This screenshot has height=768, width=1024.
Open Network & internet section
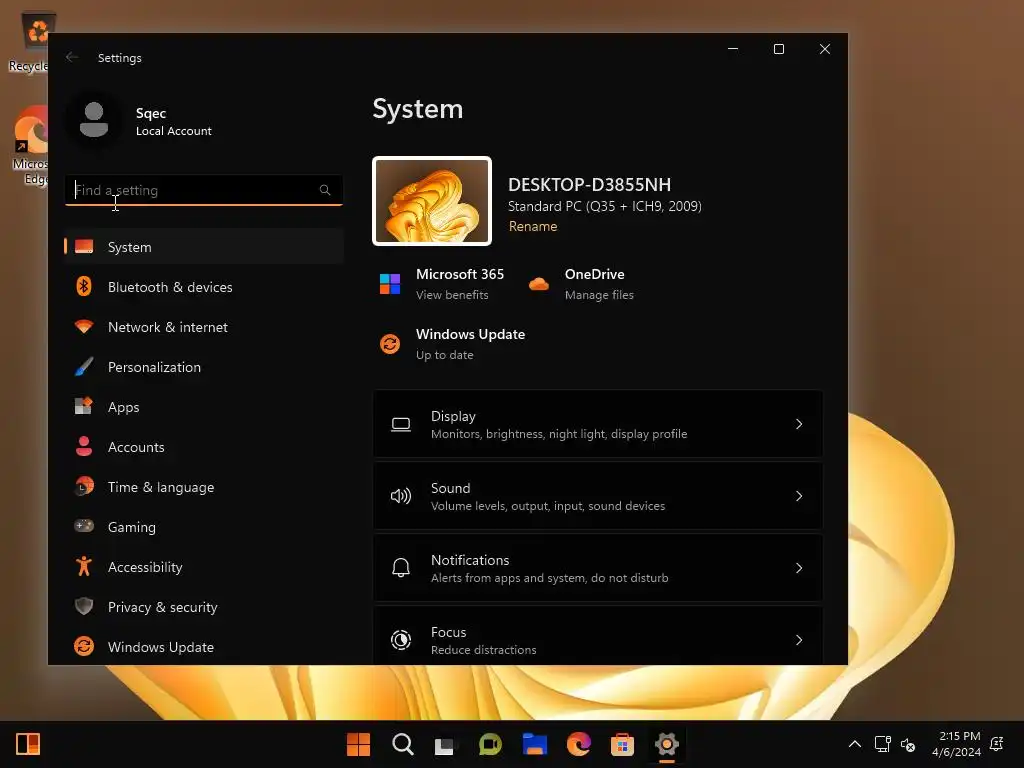(x=204, y=327)
